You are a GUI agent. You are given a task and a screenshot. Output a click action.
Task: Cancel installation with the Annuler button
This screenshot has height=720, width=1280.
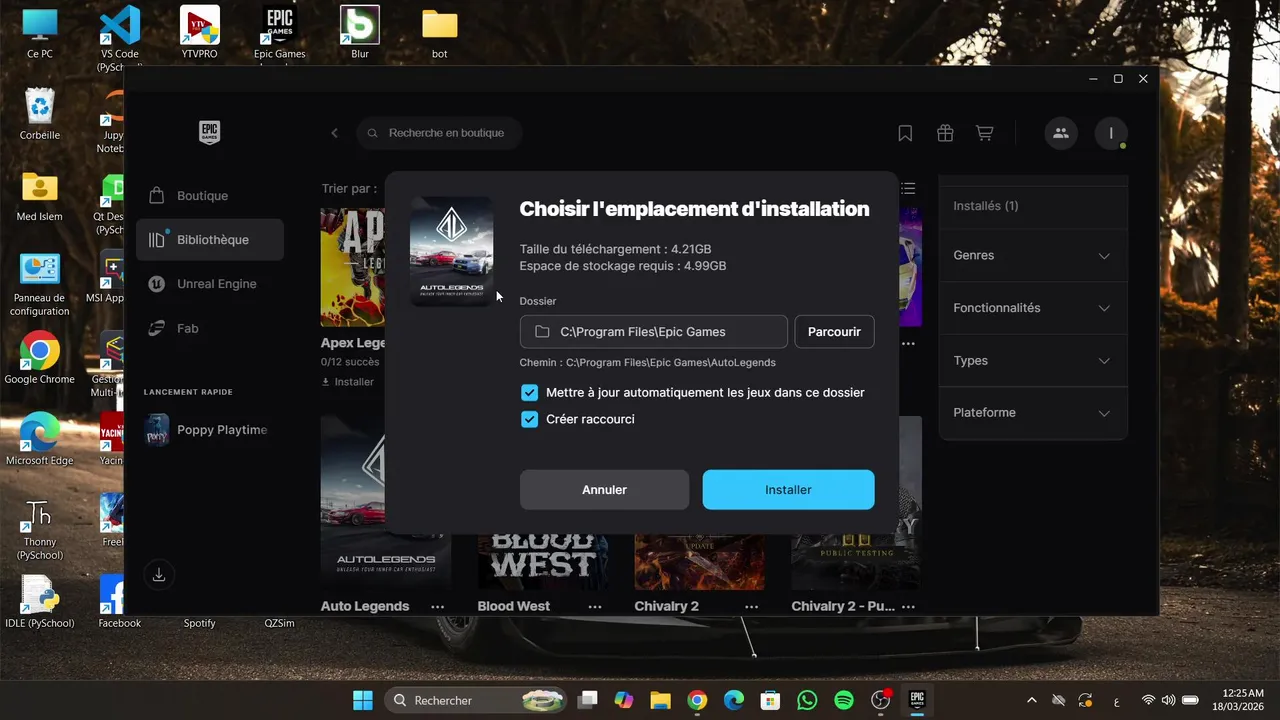coord(604,490)
